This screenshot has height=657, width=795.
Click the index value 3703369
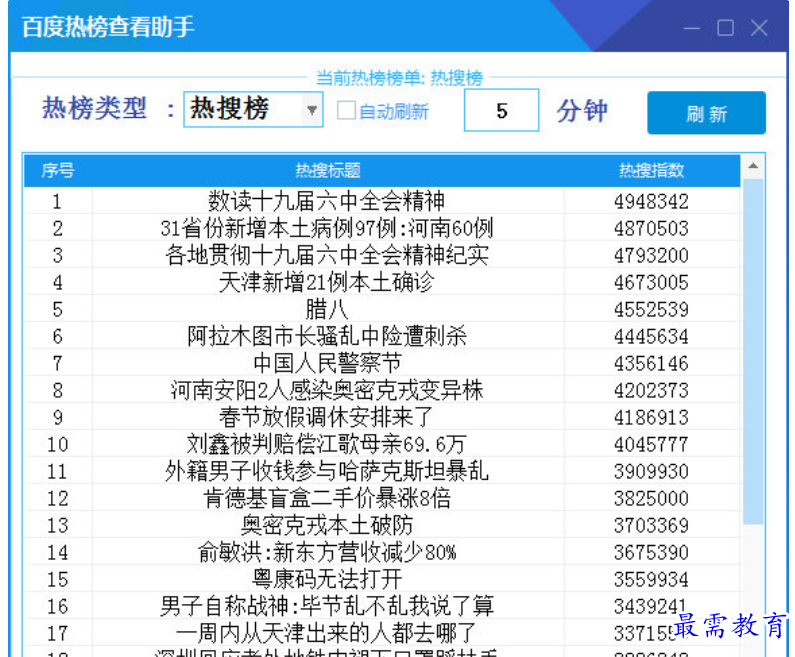click(x=652, y=526)
